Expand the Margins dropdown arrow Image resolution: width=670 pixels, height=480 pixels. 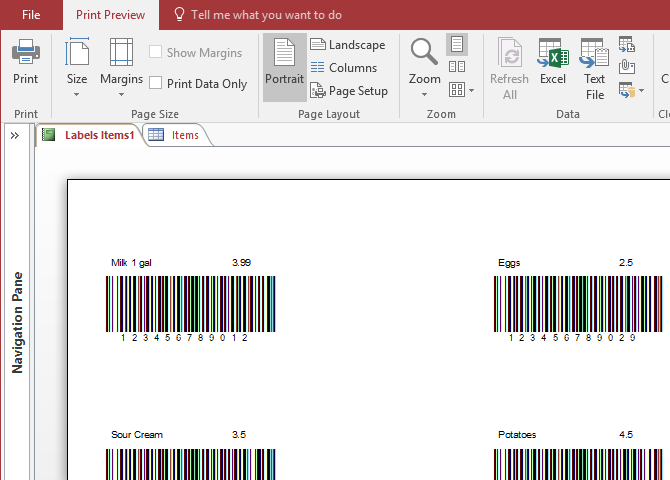coord(121,94)
